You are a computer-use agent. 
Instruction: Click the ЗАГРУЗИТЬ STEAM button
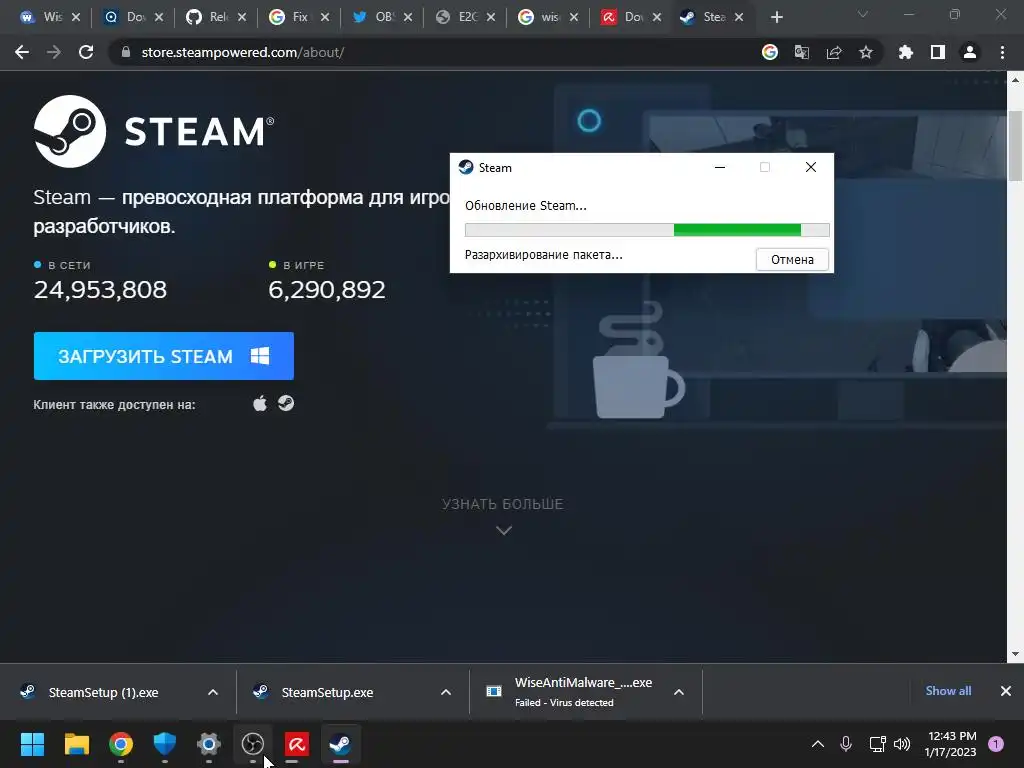click(x=164, y=356)
